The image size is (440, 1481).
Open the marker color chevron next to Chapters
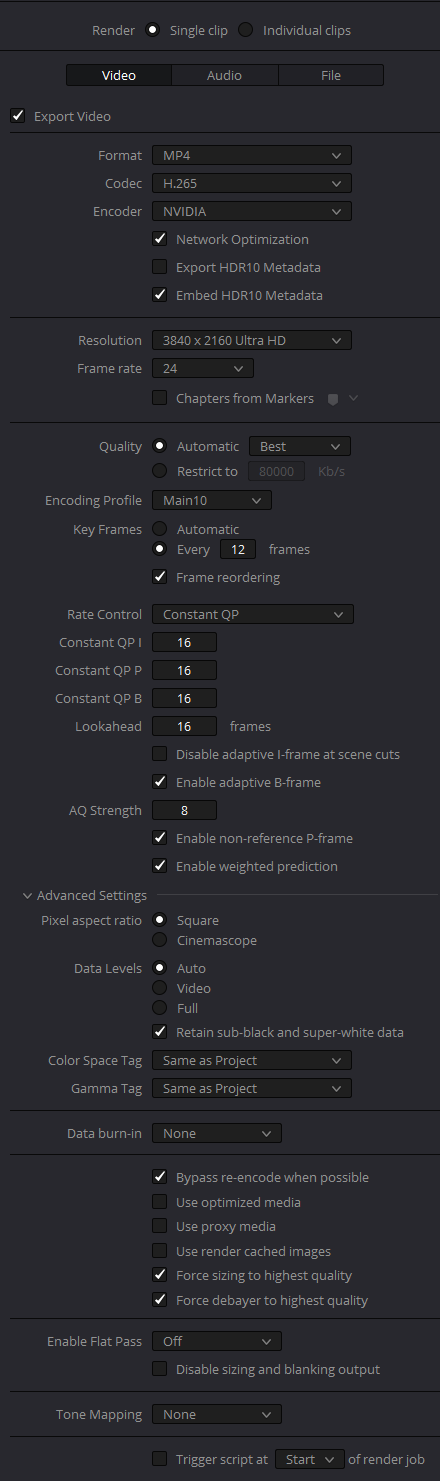[x=353, y=398]
